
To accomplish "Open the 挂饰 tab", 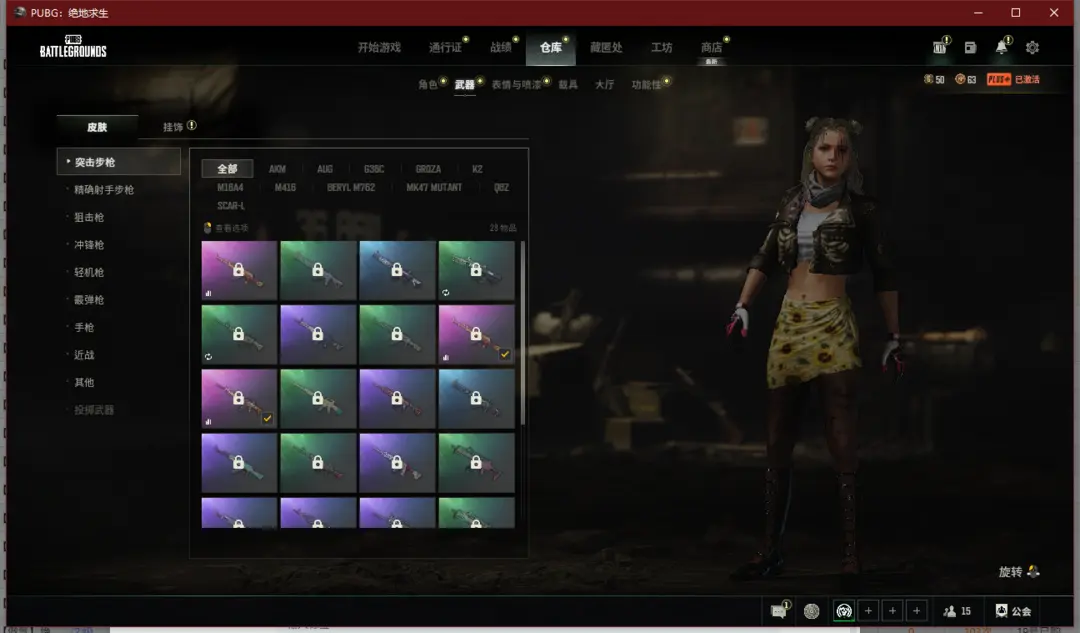I will [x=174, y=127].
